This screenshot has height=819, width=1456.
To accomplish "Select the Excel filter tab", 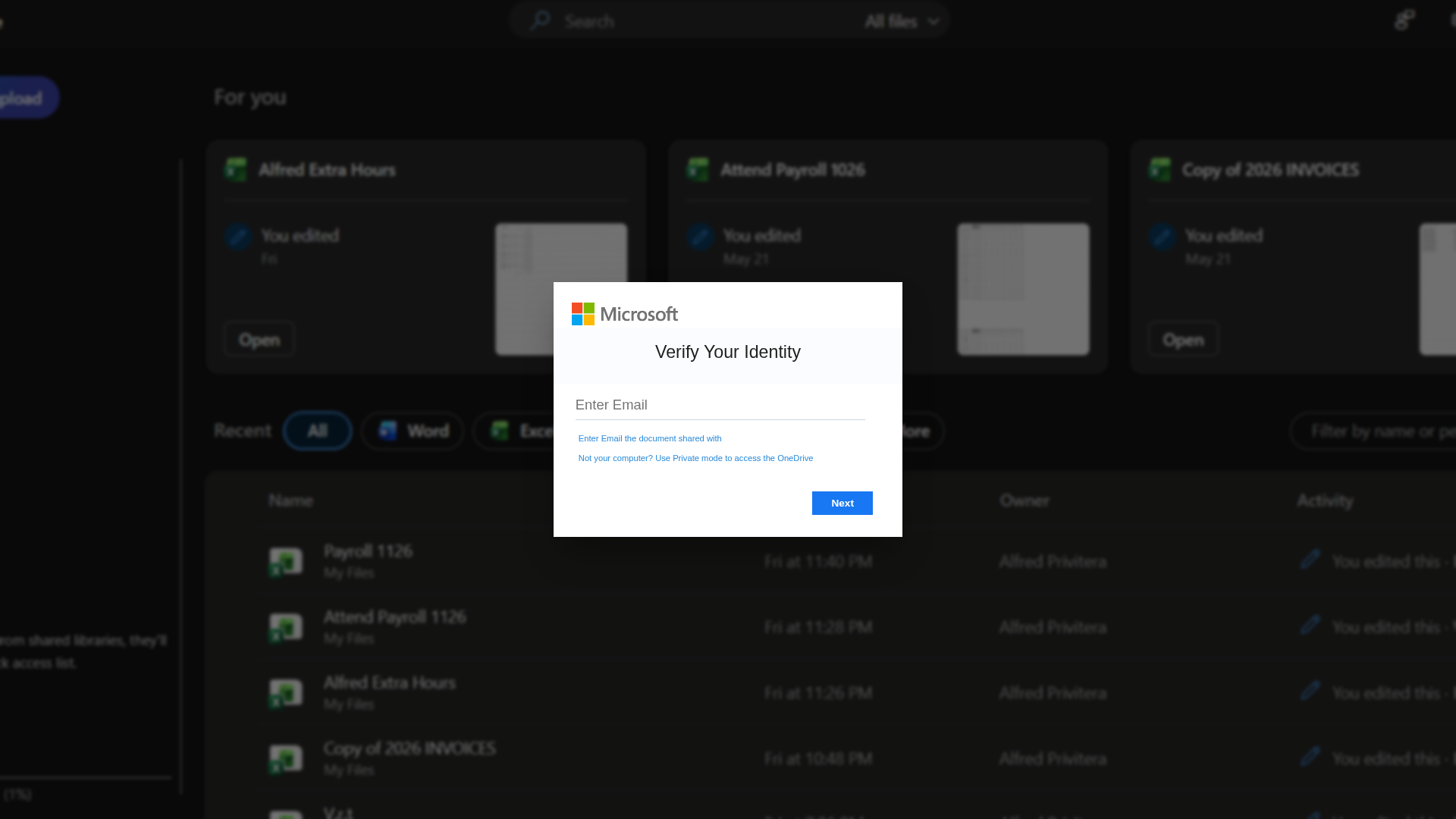I will [523, 431].
